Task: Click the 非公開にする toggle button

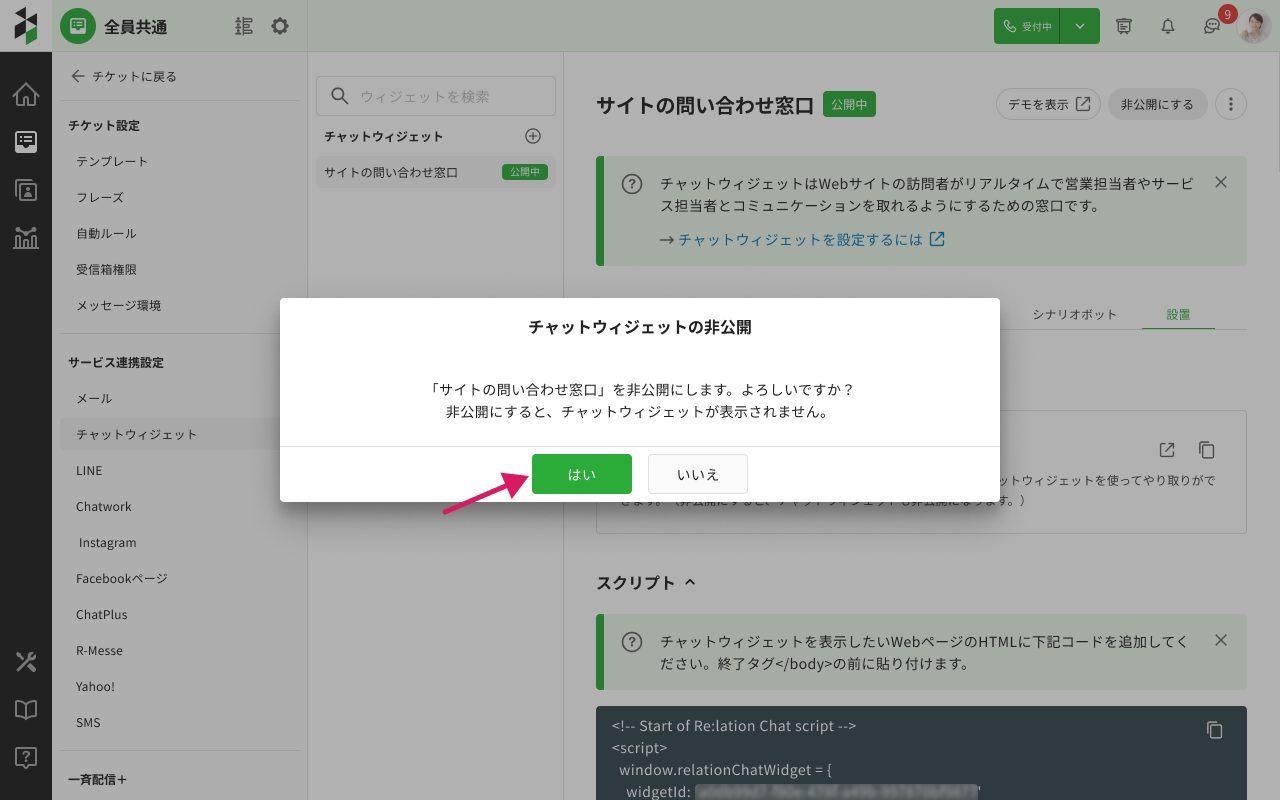Action: pos(1157,104)
